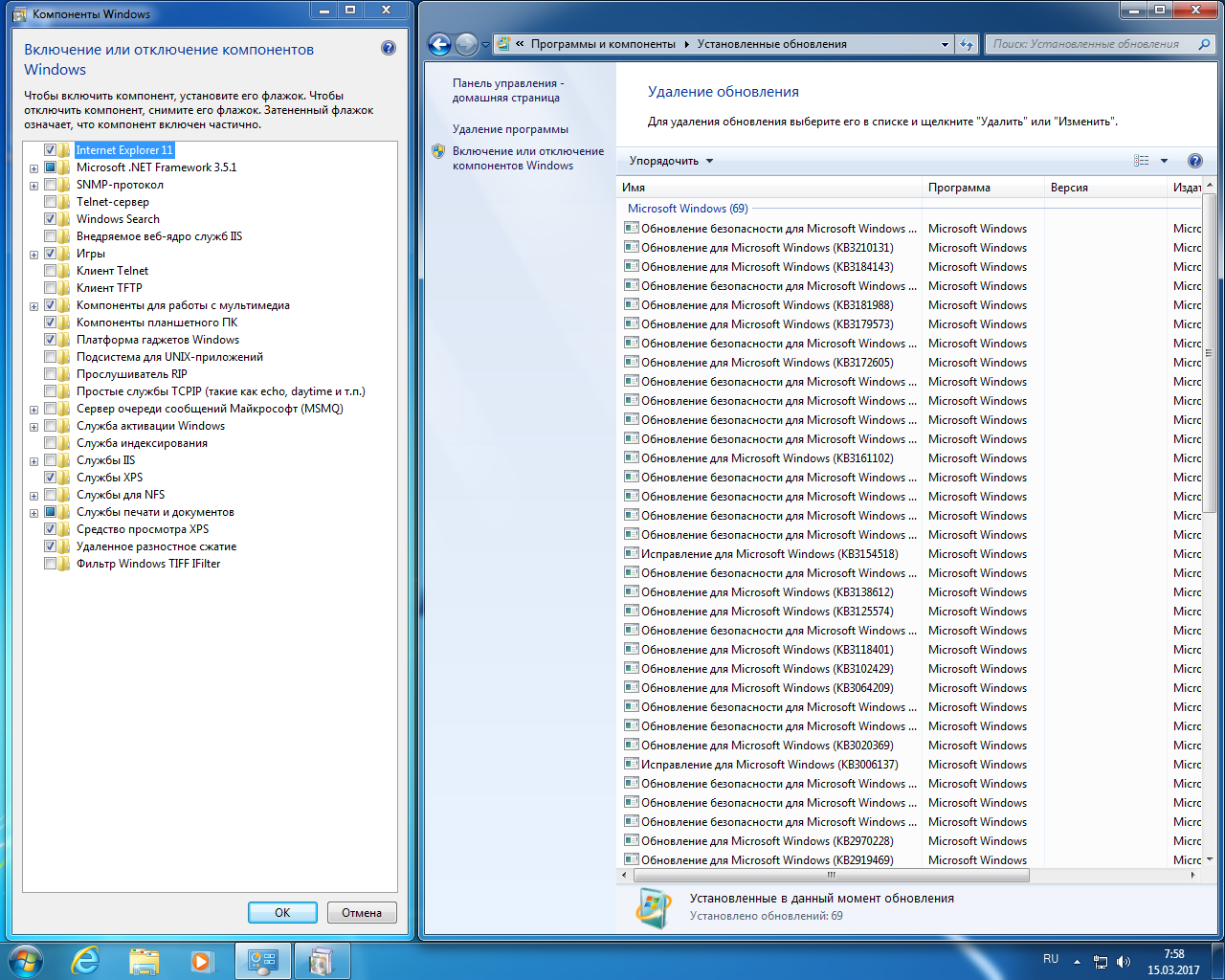This screenshot has height=980, width=1225.
Task: Expand the Службы IIS node
Action: click(33, 461)
